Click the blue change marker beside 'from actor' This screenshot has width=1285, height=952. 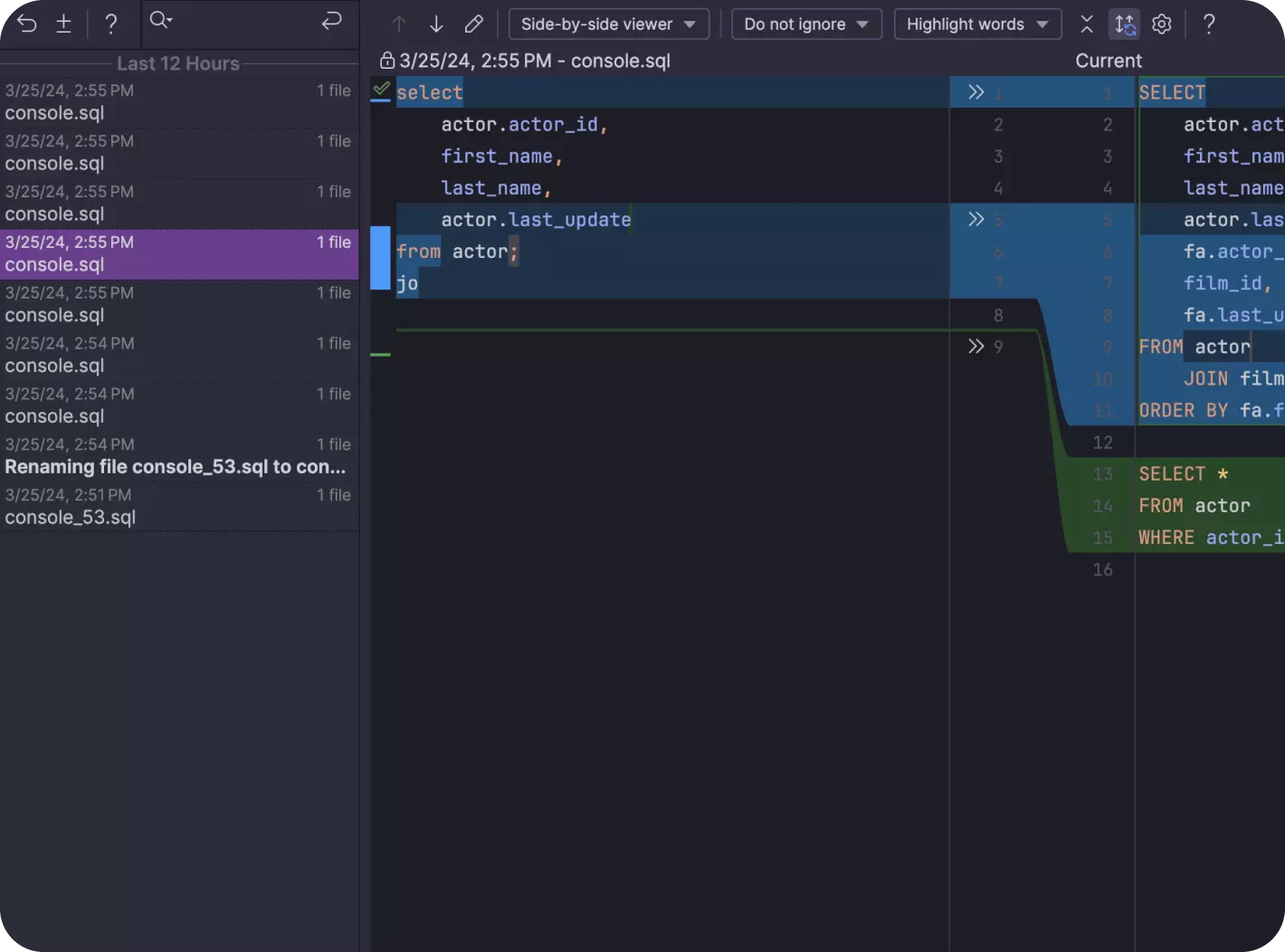(380, 258)
